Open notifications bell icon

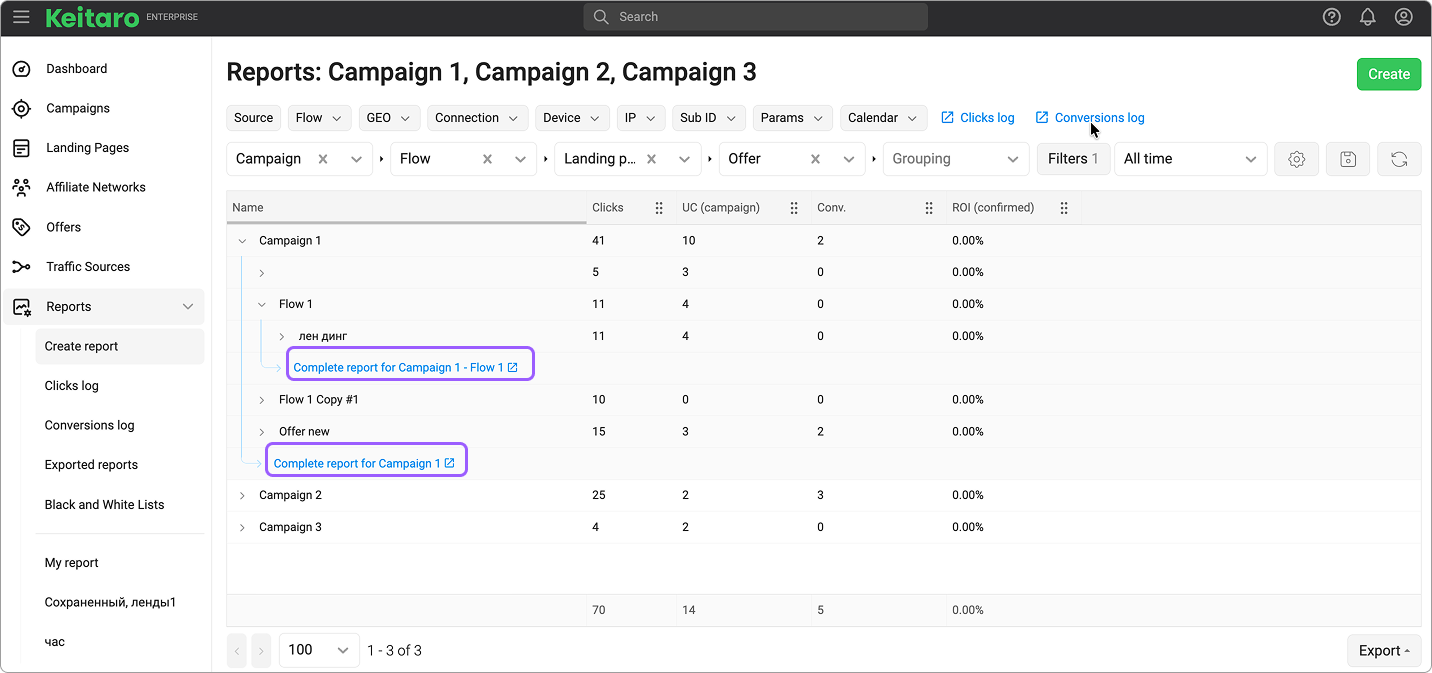1367,17
